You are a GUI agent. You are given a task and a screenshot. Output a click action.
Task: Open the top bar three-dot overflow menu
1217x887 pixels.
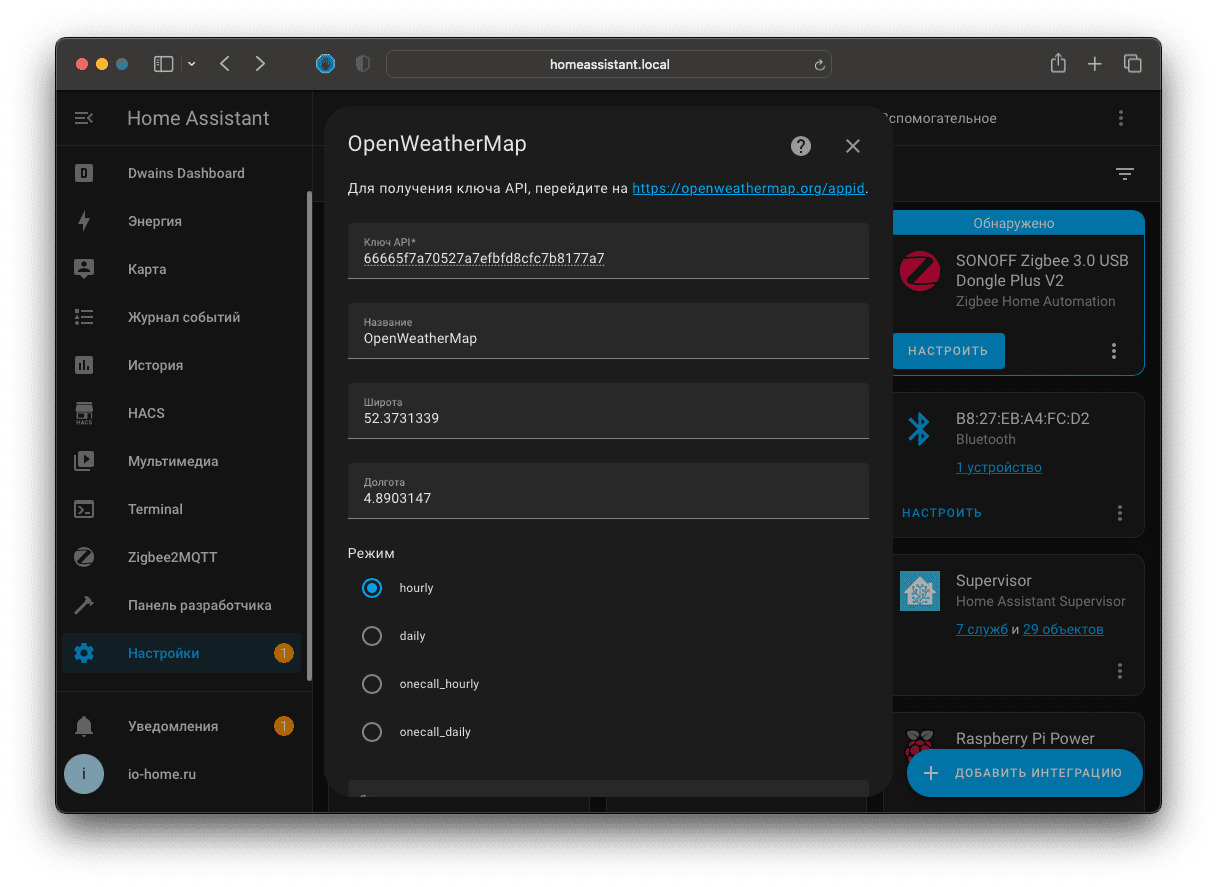pyautogui.click(x=1121, y=118)
